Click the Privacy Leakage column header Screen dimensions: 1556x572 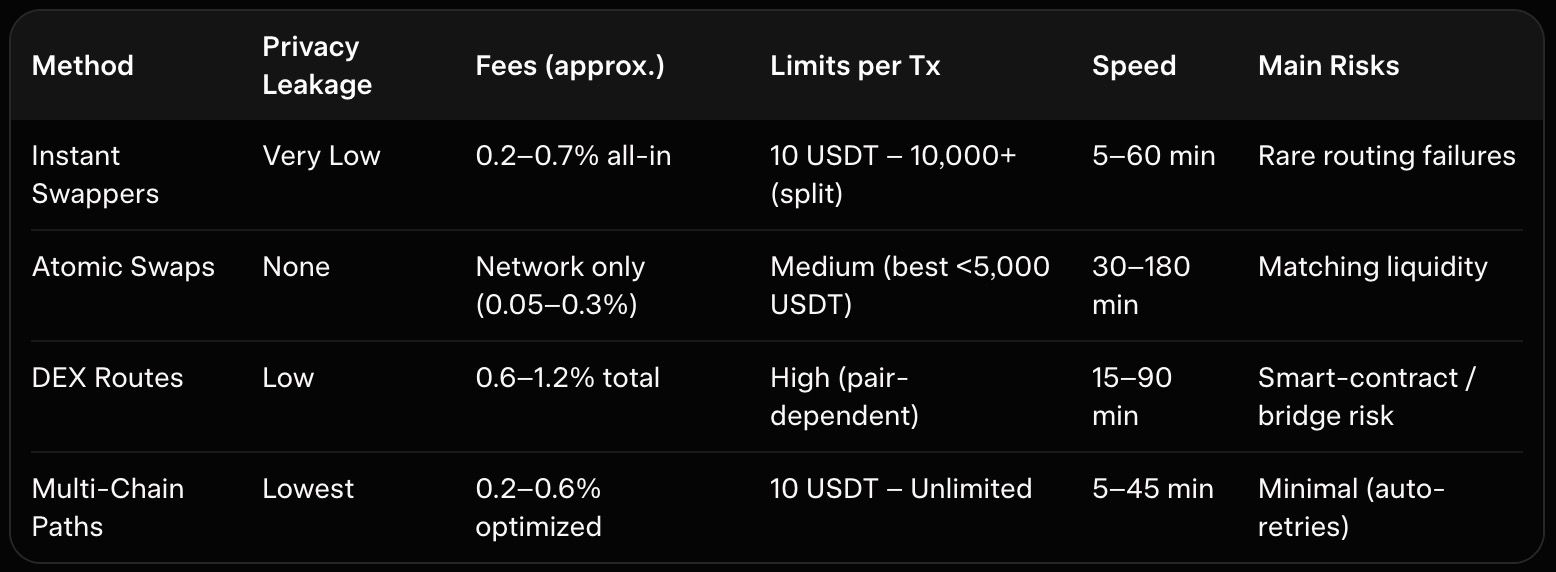(317, 66)
